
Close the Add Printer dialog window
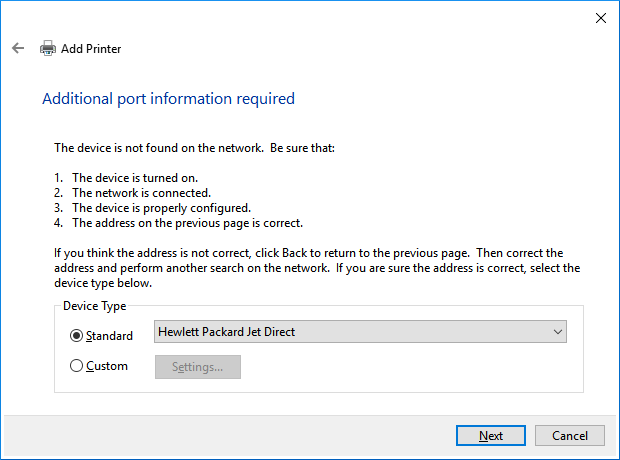tap(600, 18)
